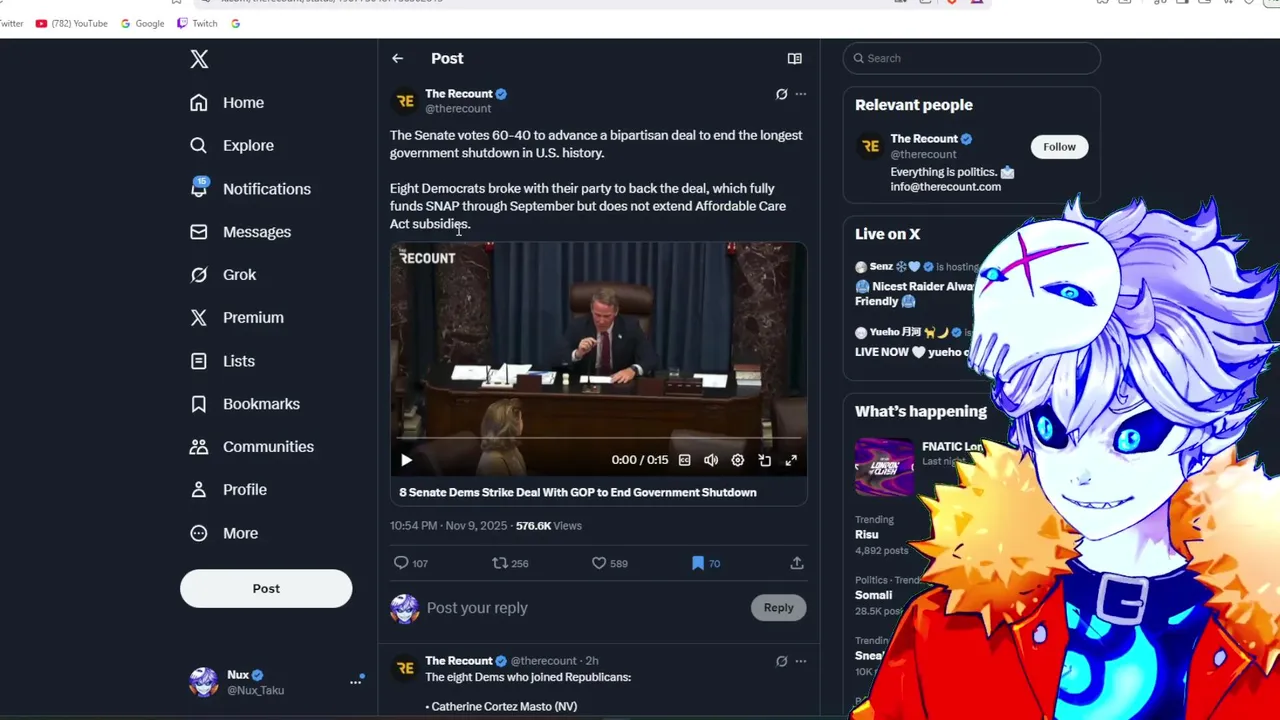The image size is (1280, 720).
Task: Open reader view icon in Post header
Action: pyautogui.click(x=795, y=59)
